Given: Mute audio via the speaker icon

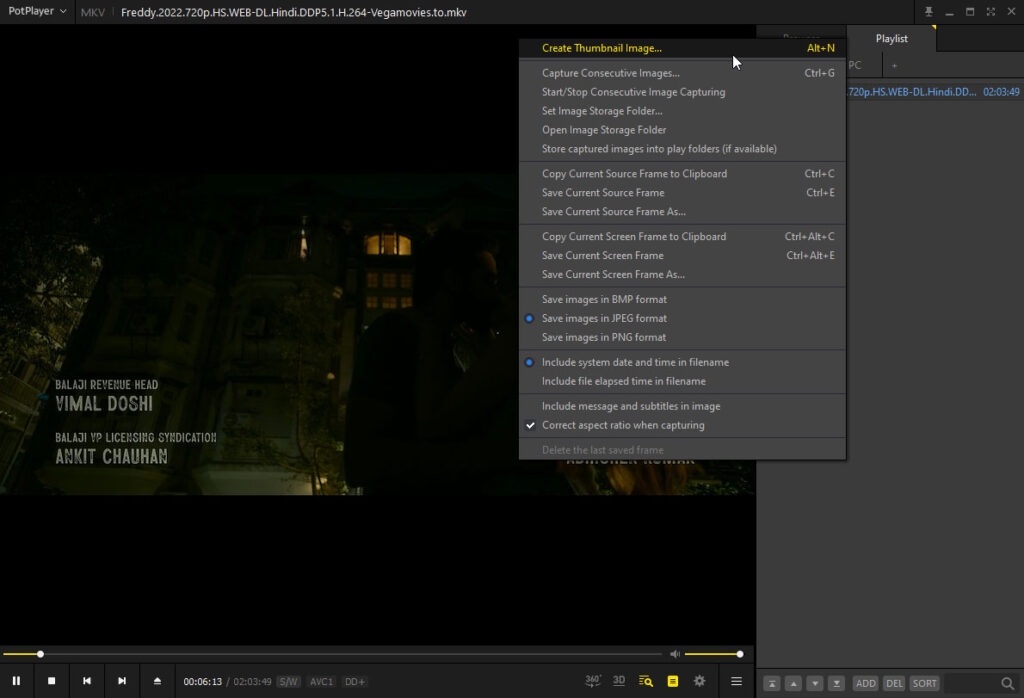Looking at the screenshot, I should (675, 654).
